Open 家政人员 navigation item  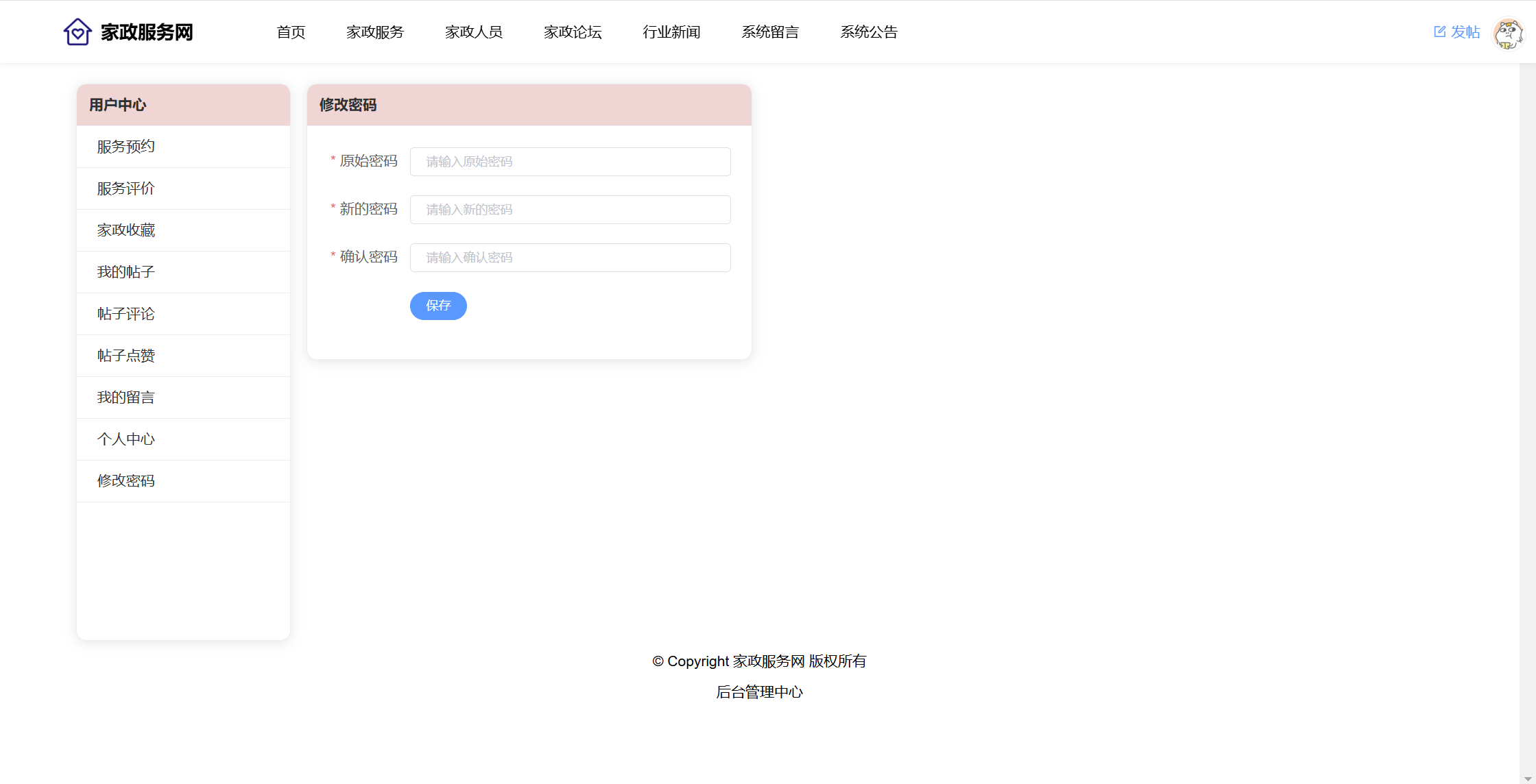474,32
